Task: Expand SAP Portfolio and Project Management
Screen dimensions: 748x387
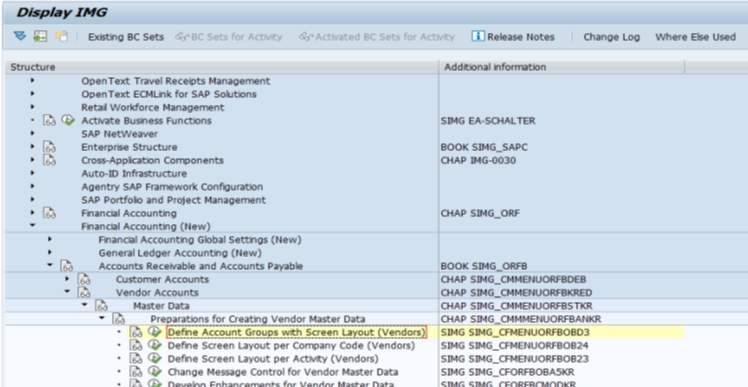Action: coord(32,199)
